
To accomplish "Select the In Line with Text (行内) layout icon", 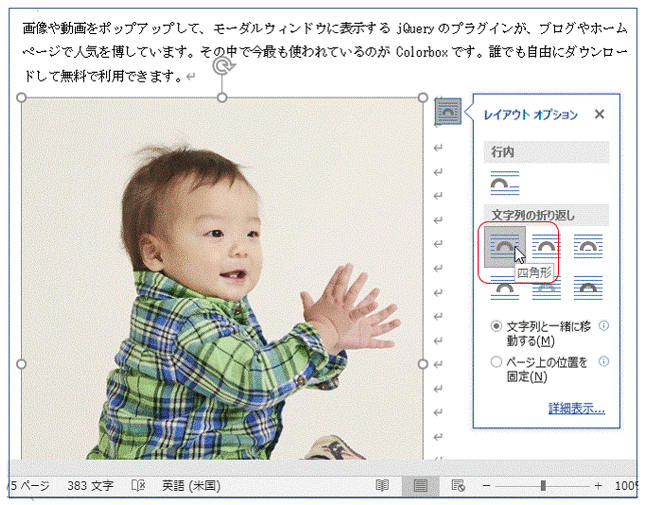I will (504, 183).
